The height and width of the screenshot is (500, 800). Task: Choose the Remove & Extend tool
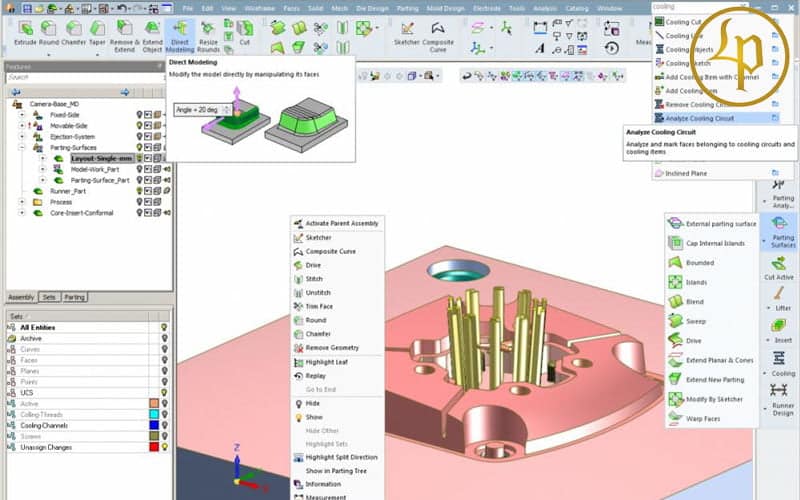click(124, 36)
